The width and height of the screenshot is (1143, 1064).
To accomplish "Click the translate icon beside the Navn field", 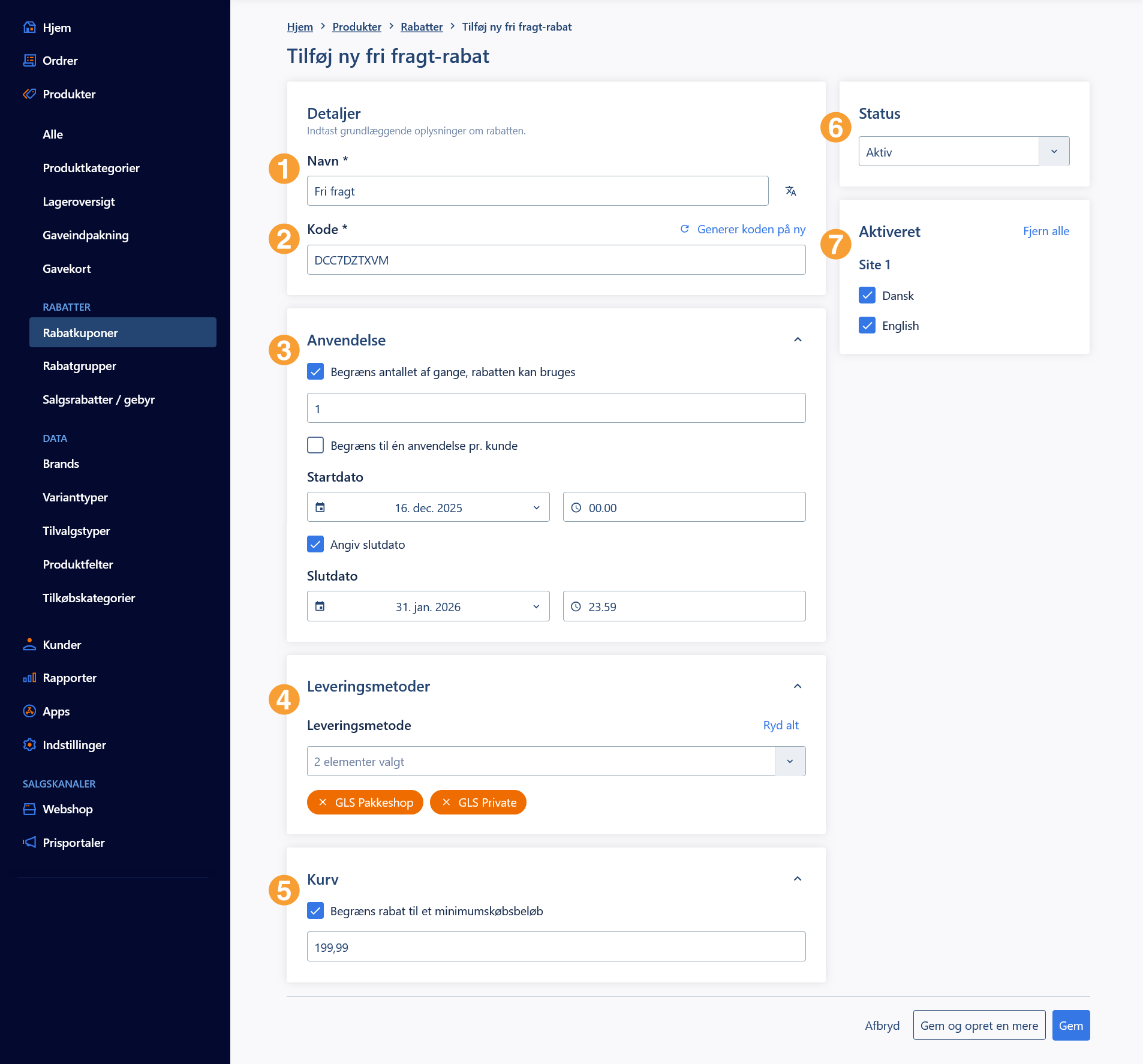I will [790, 191].
